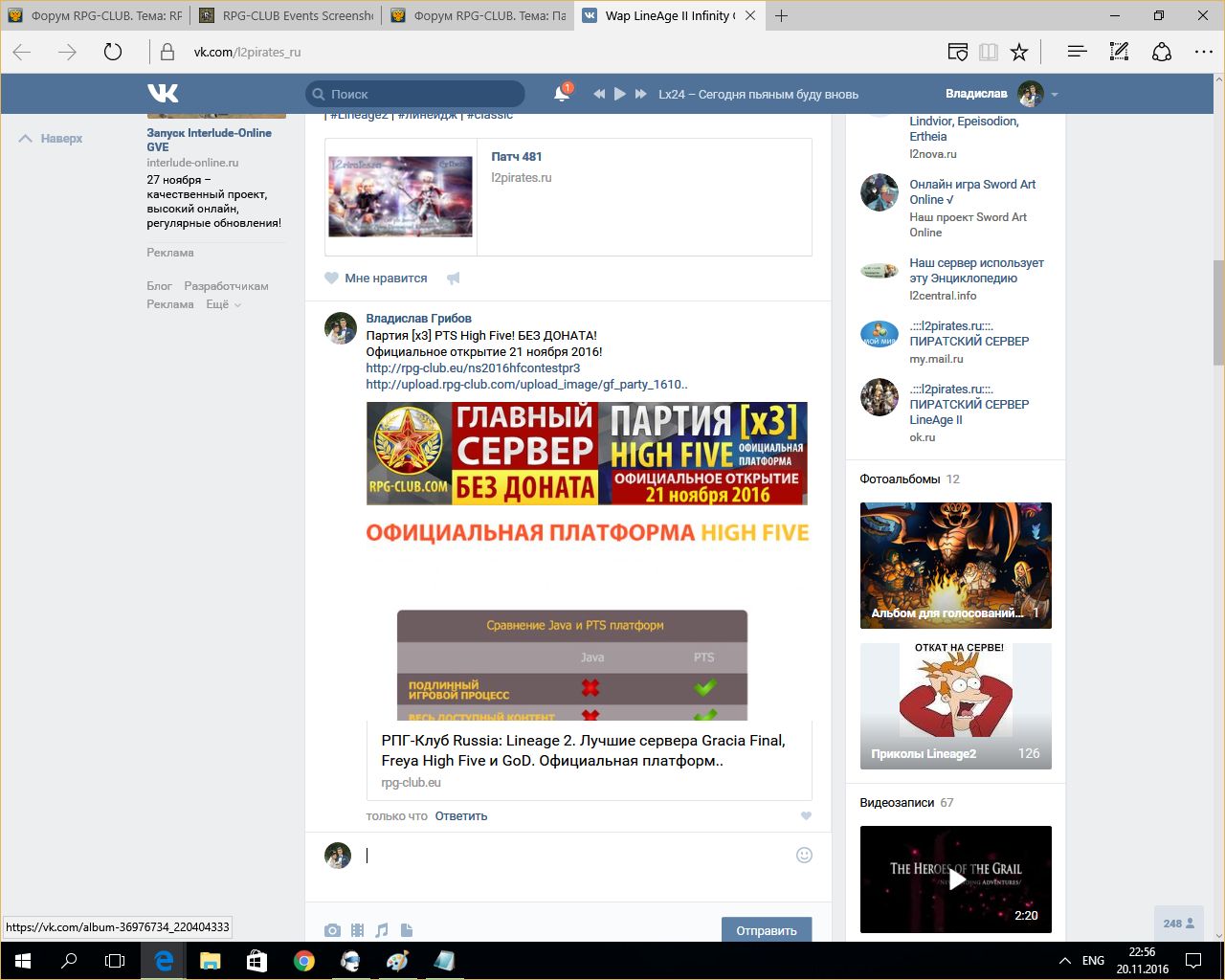Attach audio with music note icon

coord(382,930)
